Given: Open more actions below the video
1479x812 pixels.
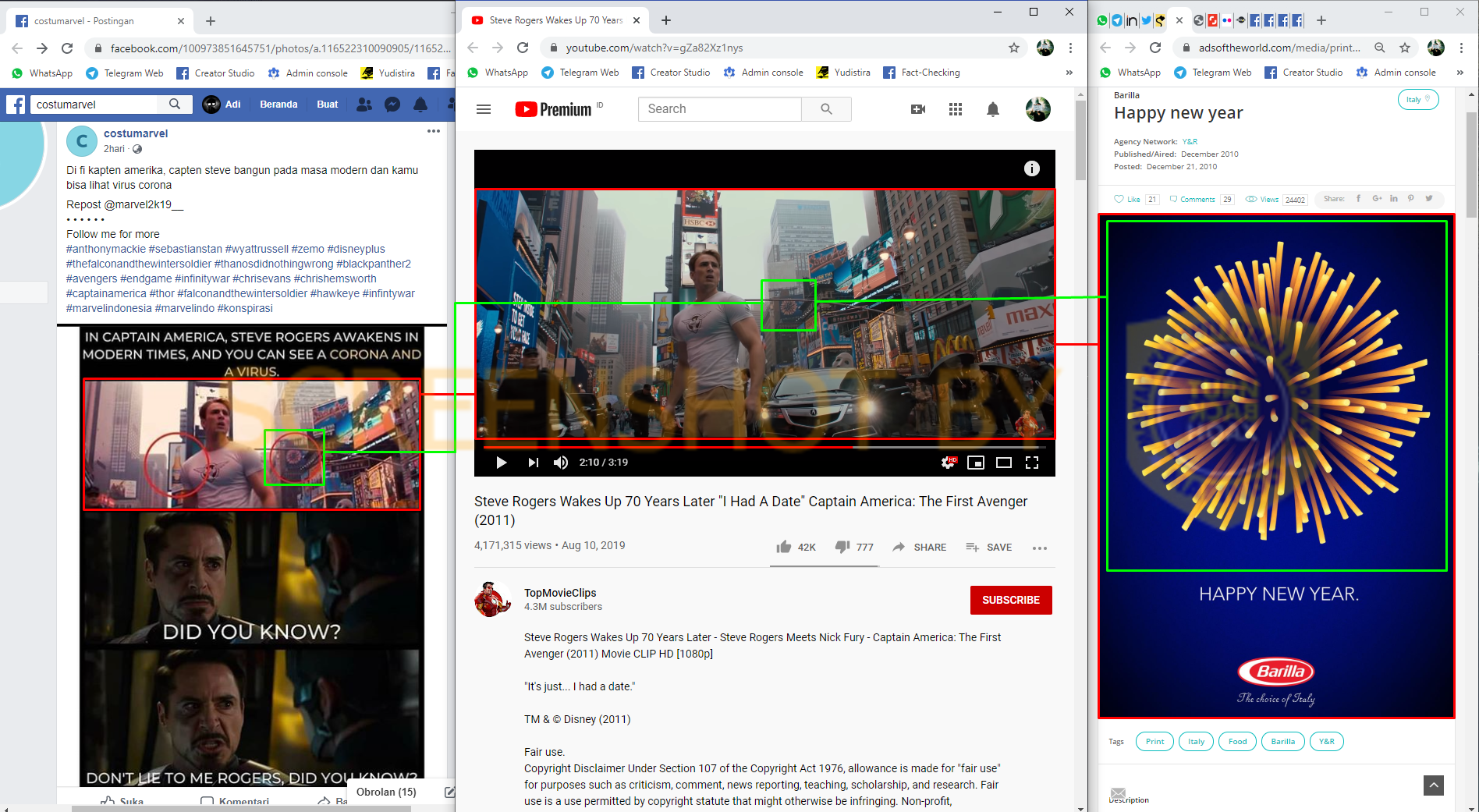Looking at the screenshot, I should (x=1039, y=548).
